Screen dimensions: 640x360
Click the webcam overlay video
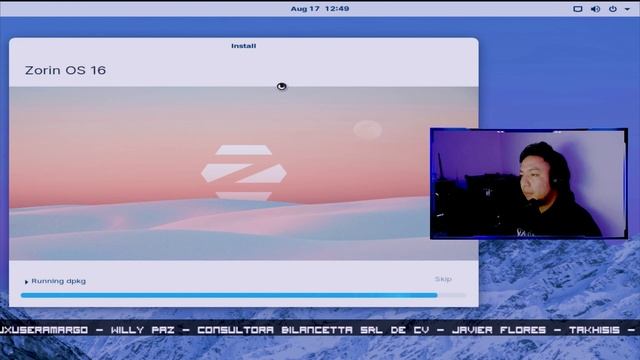pyautogui.click(x=529, y=184)
